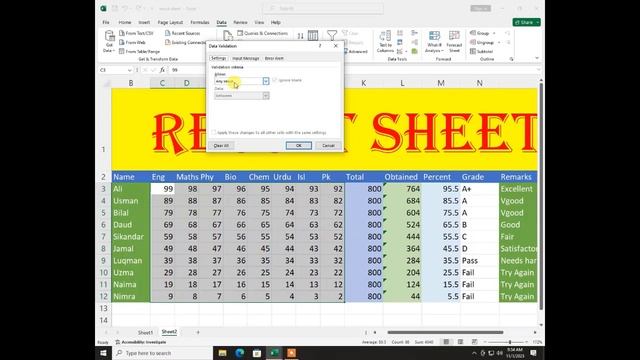This screenshot has width=640, height=360.
Task: Open File Explorer from the taskbar
Action: pyautogui.click(x=222, y=353)
